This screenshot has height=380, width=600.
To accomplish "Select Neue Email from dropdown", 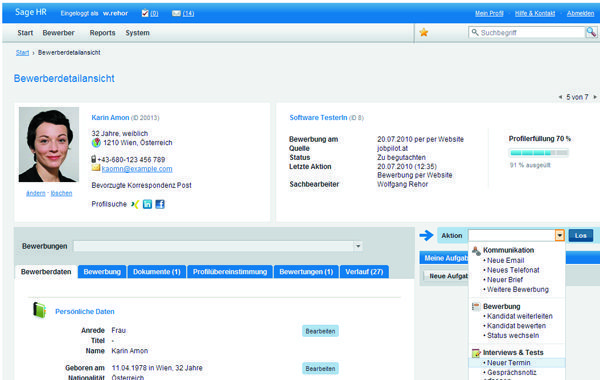I will click(505, 260).
